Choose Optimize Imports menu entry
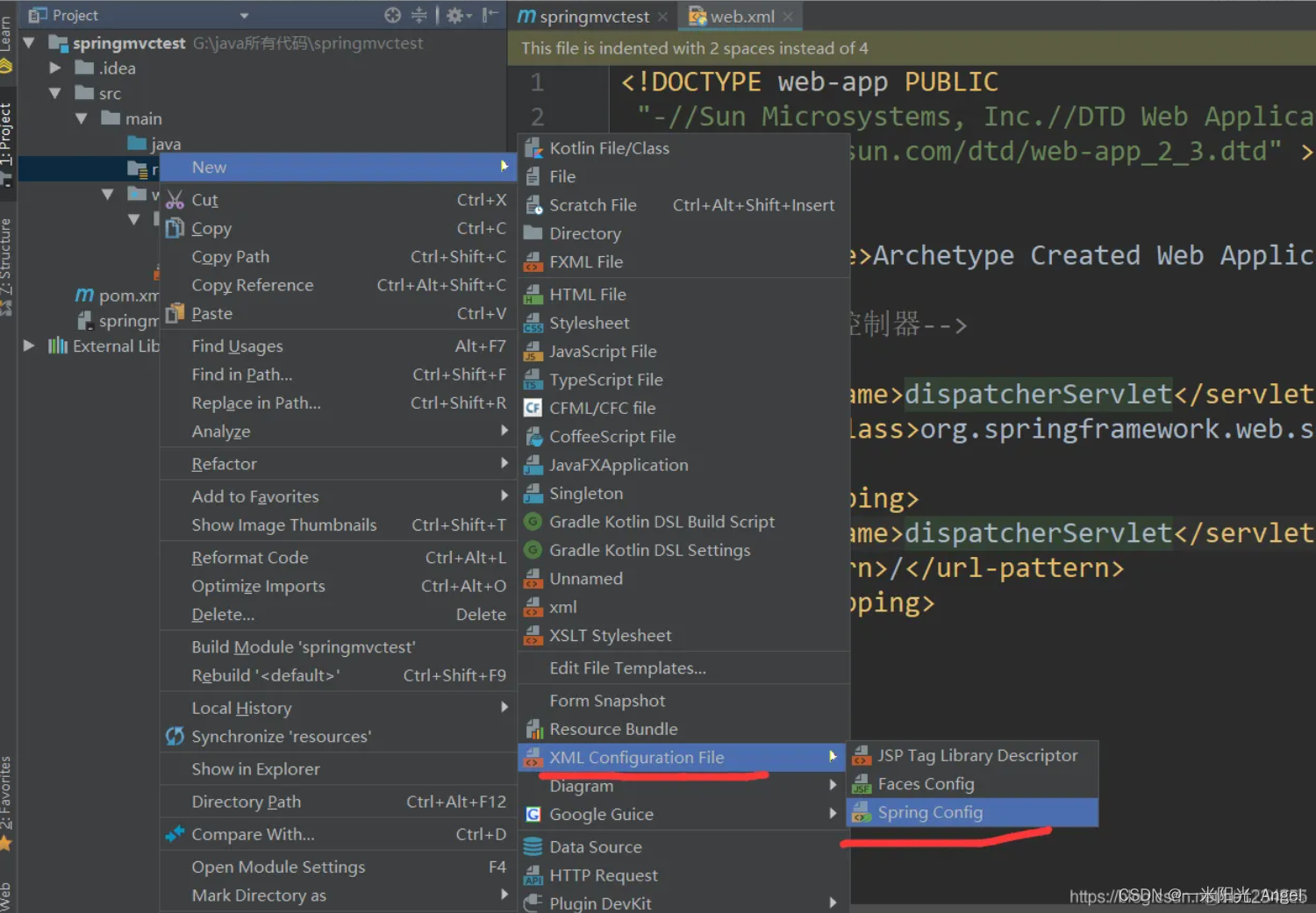This screenshot has width=1316, height=913. 338,586
